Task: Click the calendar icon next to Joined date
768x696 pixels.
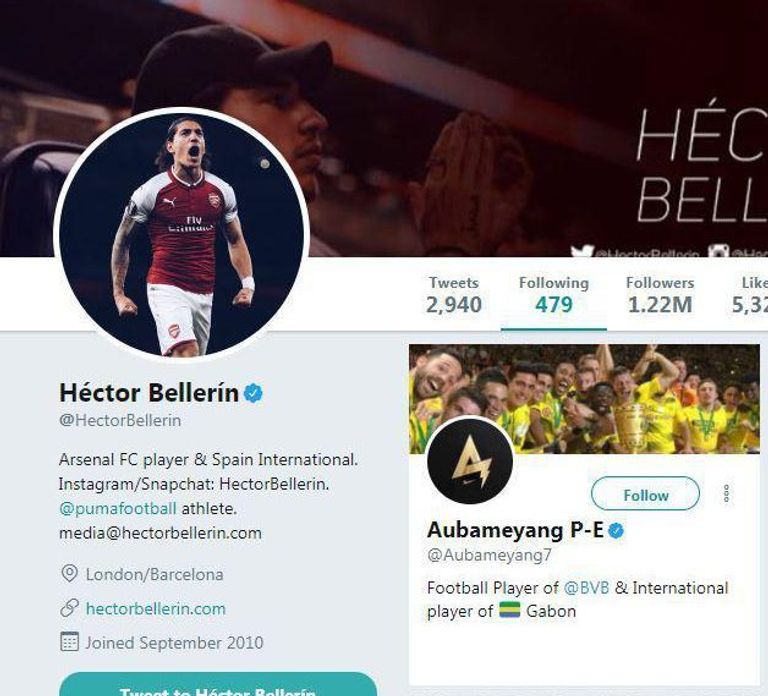Action: [69, 642]
